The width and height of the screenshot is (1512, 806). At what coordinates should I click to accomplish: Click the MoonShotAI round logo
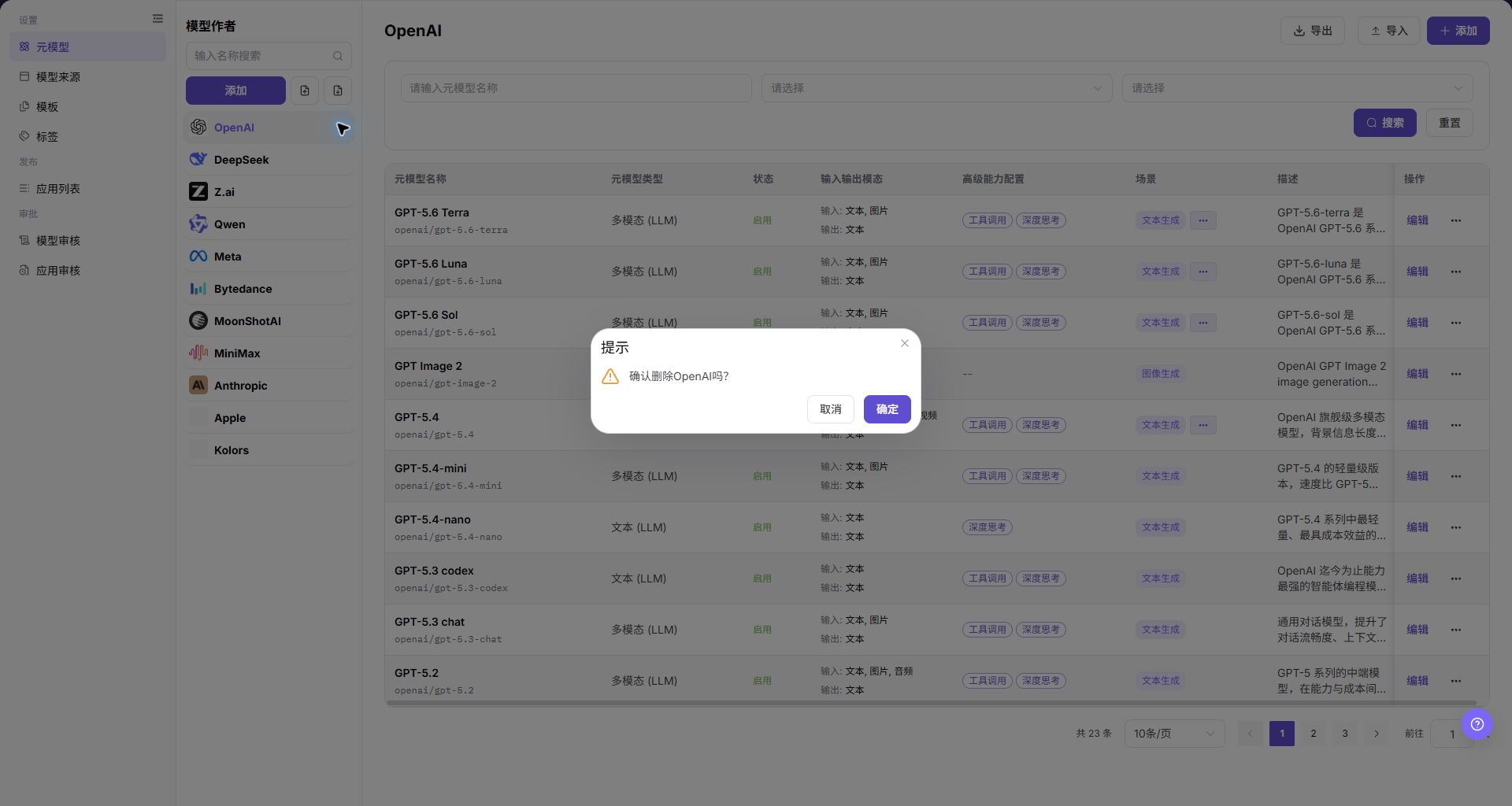click(198, 321)
